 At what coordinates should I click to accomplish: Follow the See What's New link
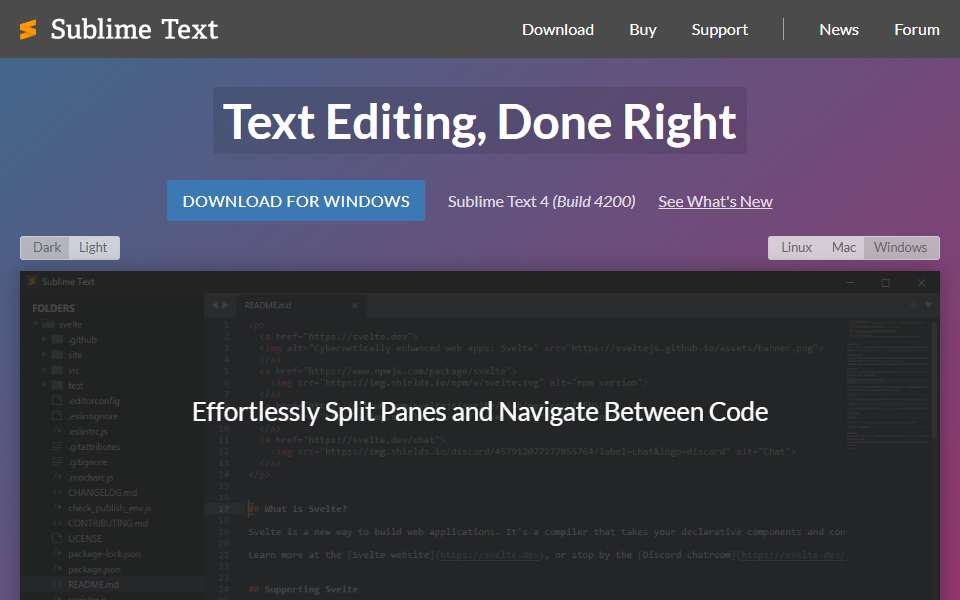715,201
